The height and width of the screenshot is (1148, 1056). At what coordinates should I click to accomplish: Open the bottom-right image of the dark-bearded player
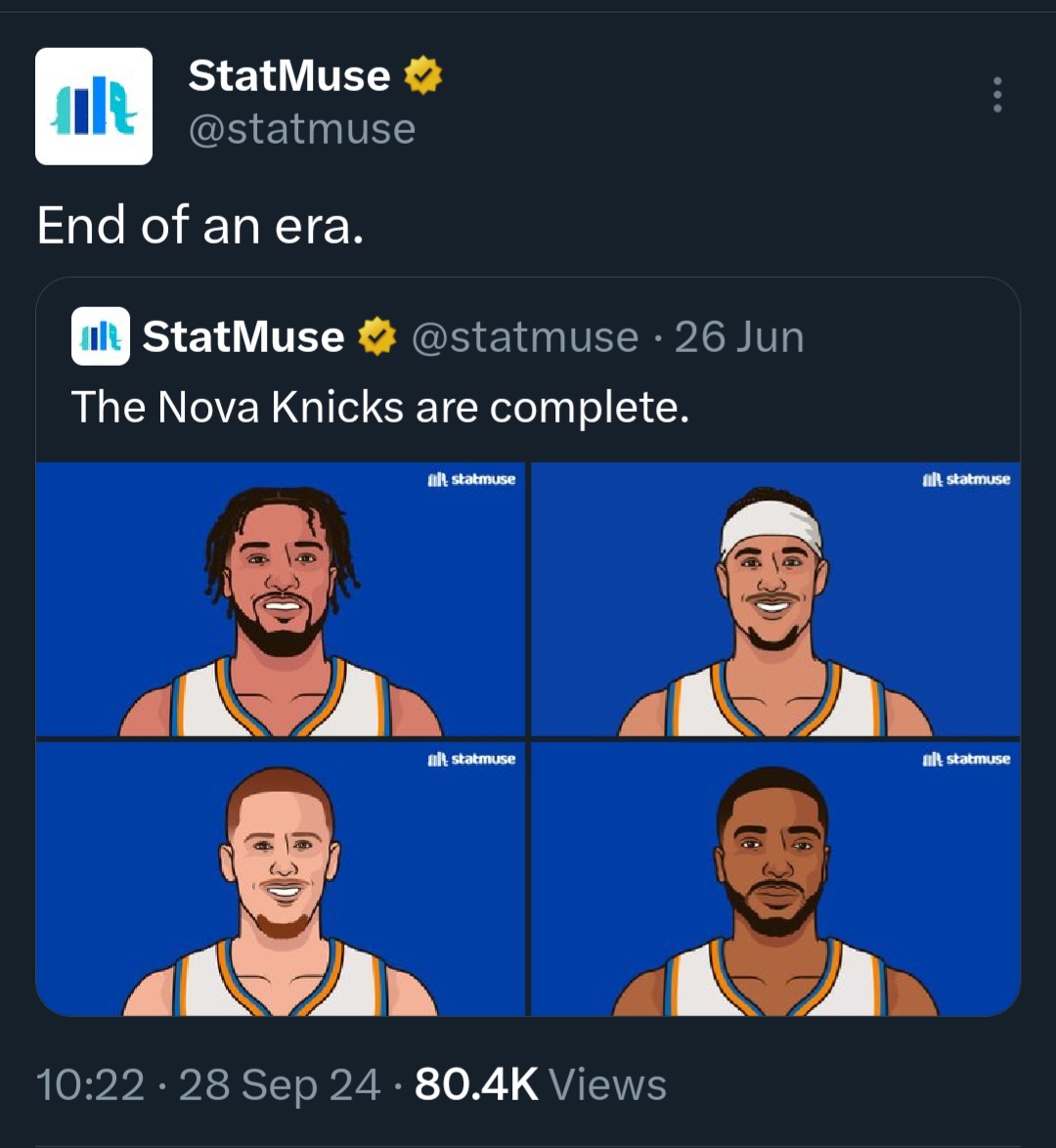[775, 880]
